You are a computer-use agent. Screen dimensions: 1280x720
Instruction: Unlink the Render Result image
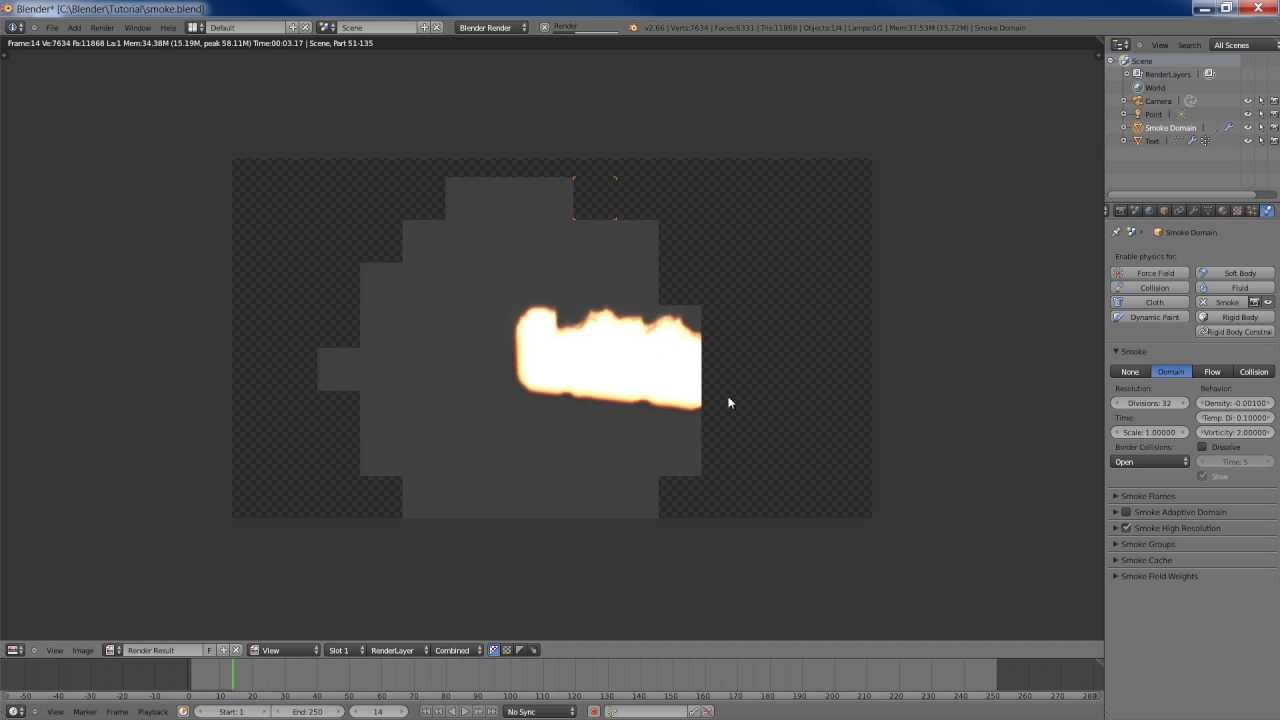coord(237,650)
